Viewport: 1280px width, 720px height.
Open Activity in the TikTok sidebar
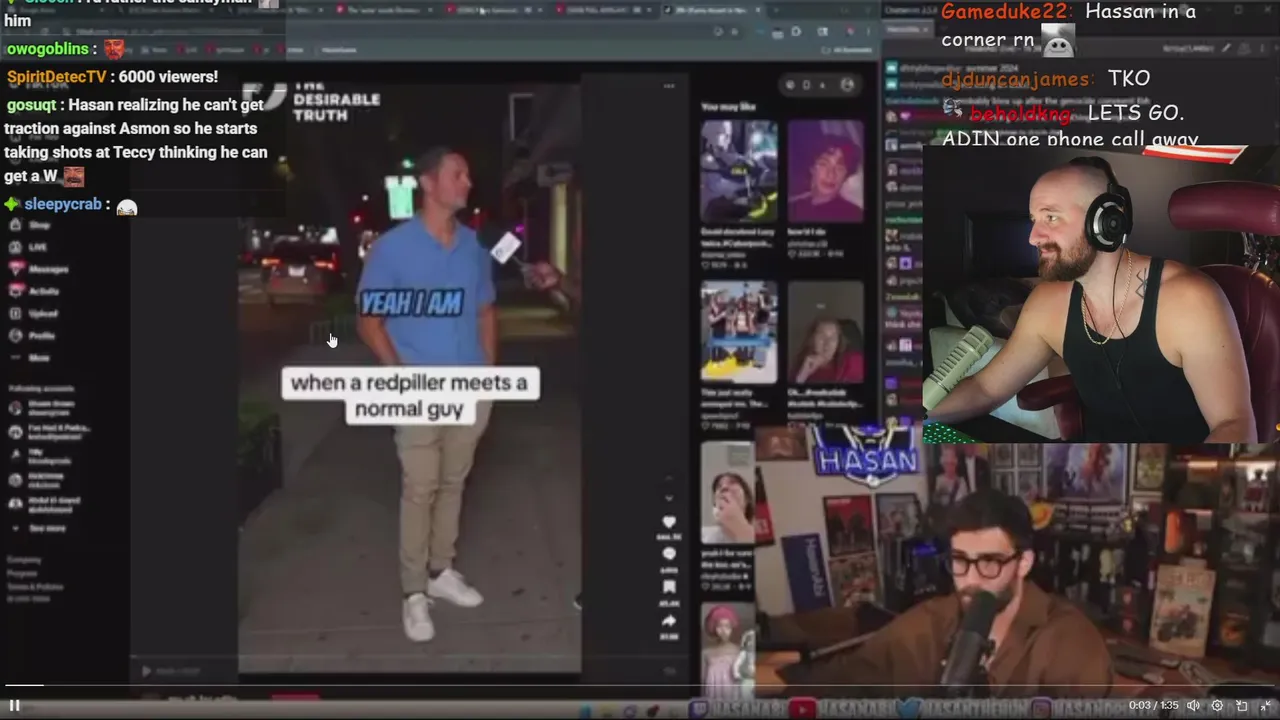pyautogui.click(x=34, y=291)
